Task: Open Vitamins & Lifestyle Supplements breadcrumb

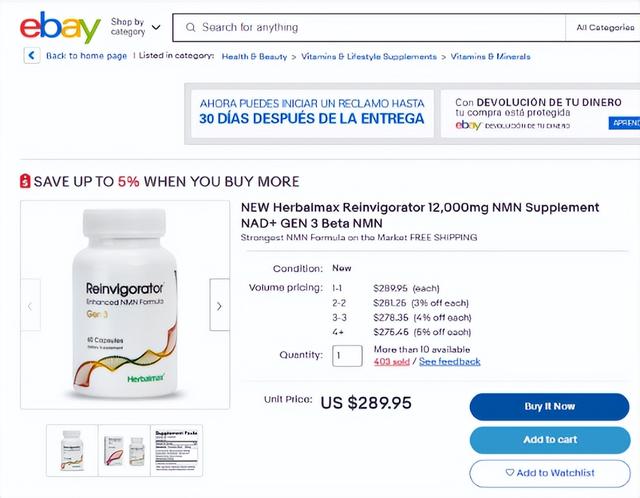Action: click(x=369, y=56)
